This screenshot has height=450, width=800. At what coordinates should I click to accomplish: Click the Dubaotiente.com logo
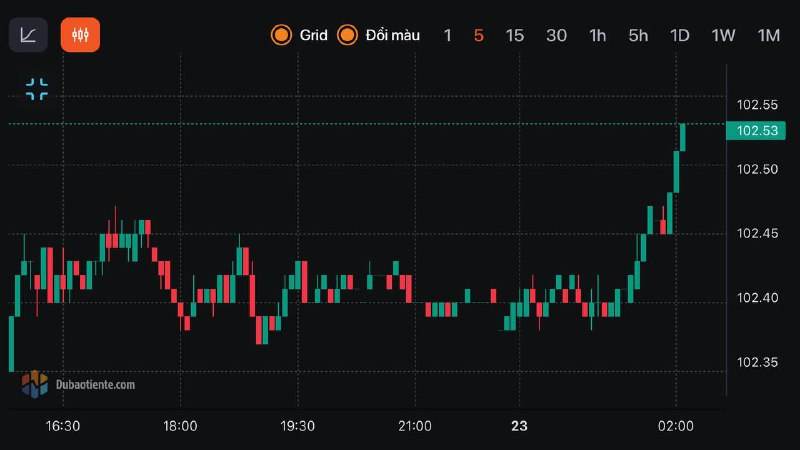click(78, 383)
